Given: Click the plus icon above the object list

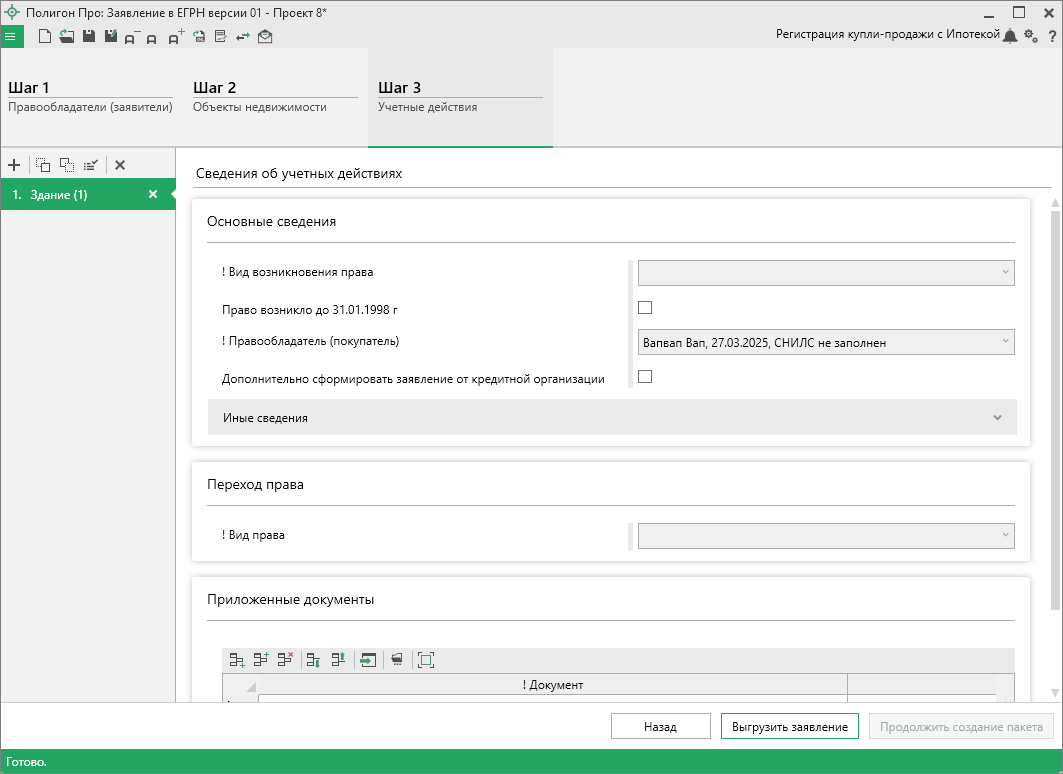Looking at the screenshot, I should (x=14, y=165).
